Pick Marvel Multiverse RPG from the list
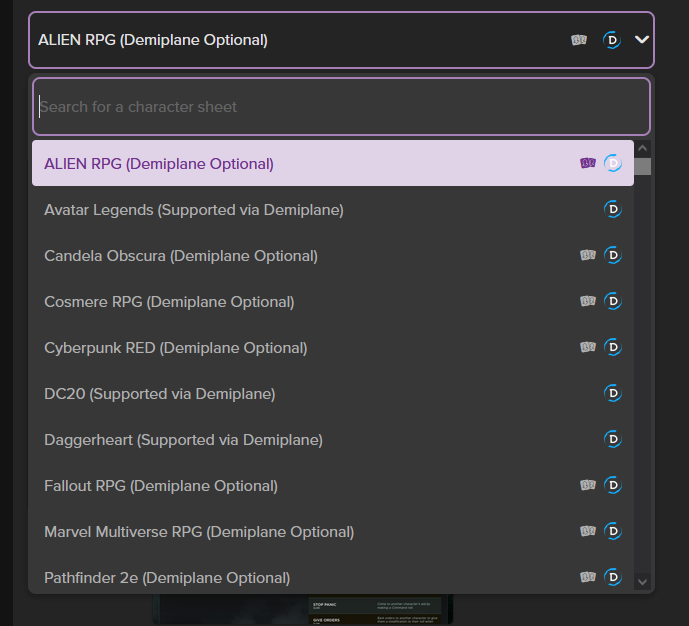Screen dimensions: 689x626 pos(199,532)
